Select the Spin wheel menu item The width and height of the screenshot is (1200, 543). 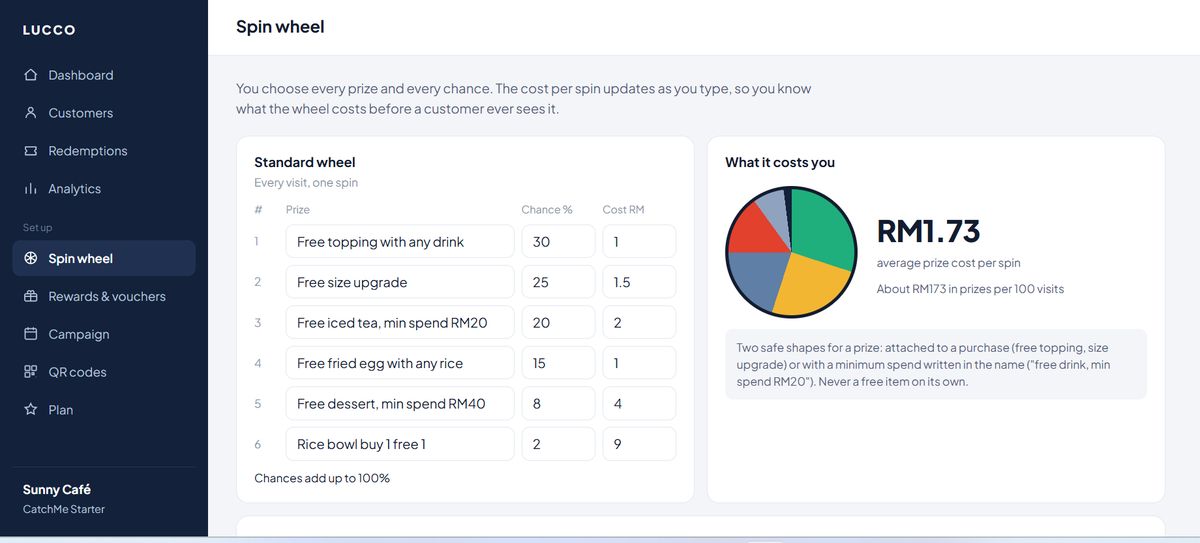[104, 258]
